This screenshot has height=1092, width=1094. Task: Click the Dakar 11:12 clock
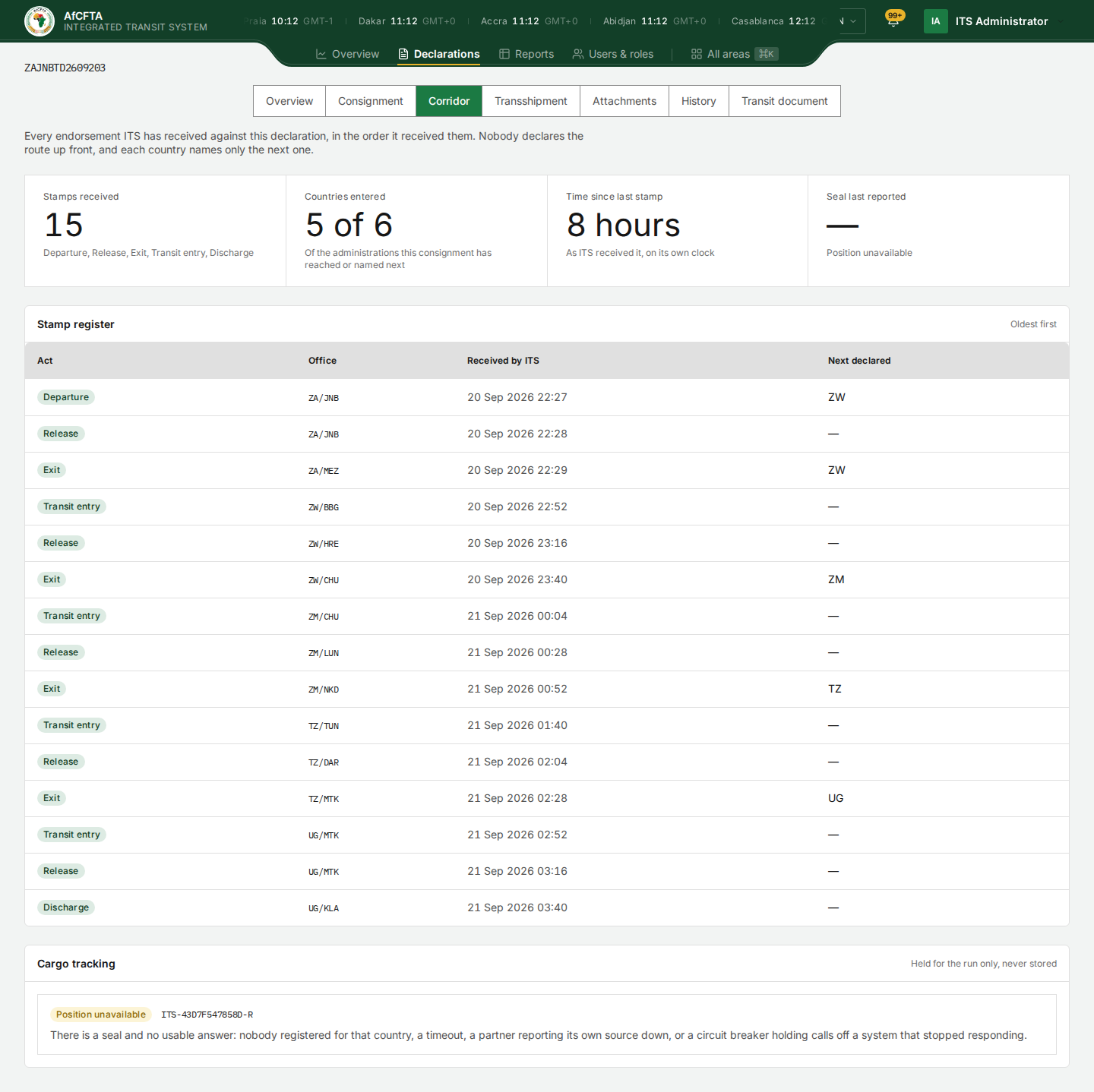407,21
